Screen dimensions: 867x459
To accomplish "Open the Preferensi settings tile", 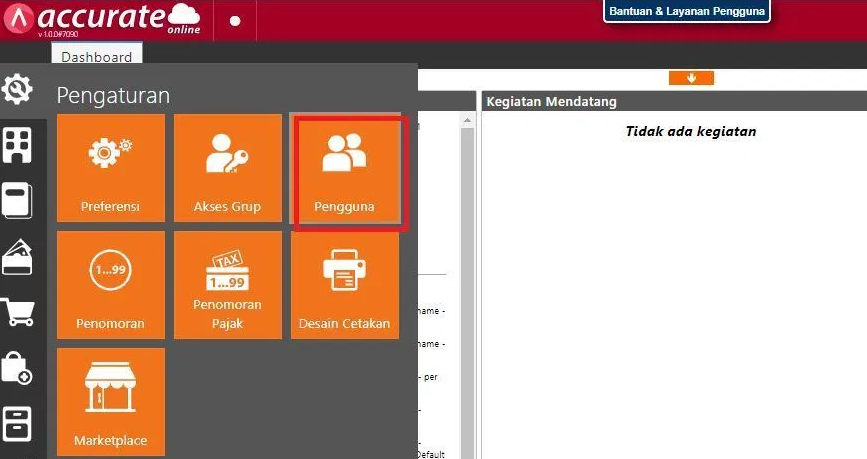I will coord(110,168).
